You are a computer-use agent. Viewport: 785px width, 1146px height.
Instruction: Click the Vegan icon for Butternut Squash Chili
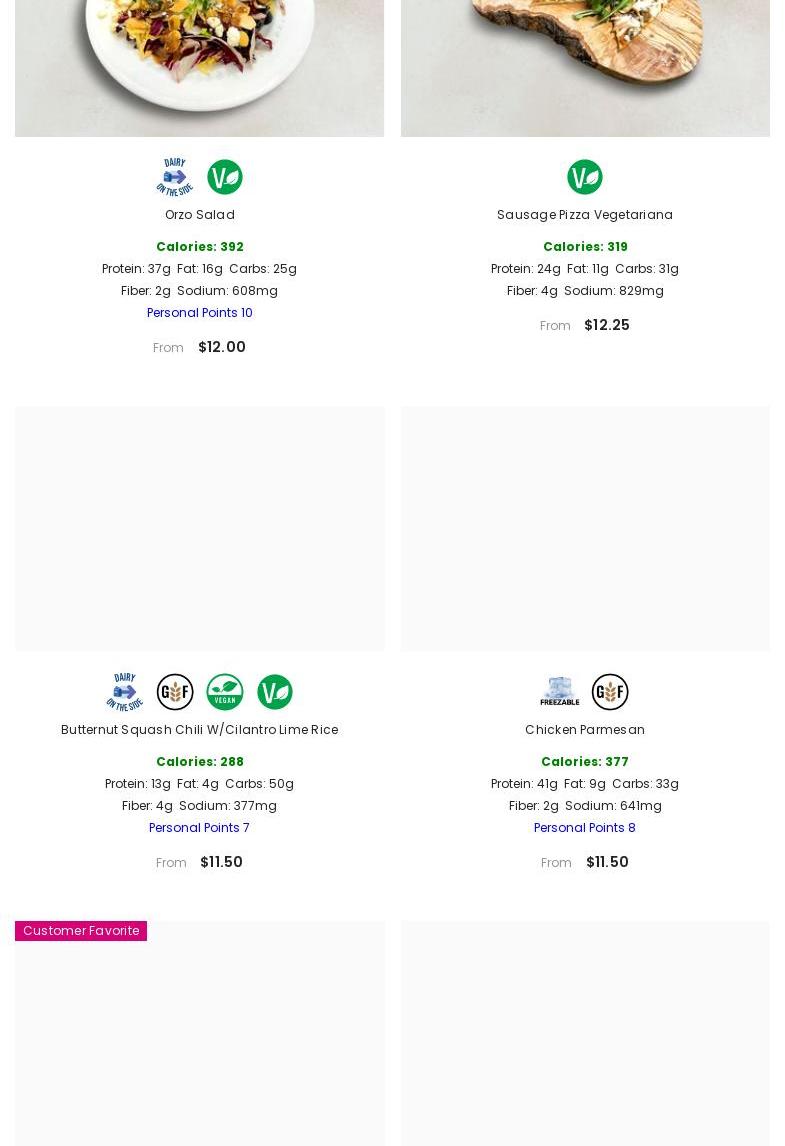click(x=225, y=692)
